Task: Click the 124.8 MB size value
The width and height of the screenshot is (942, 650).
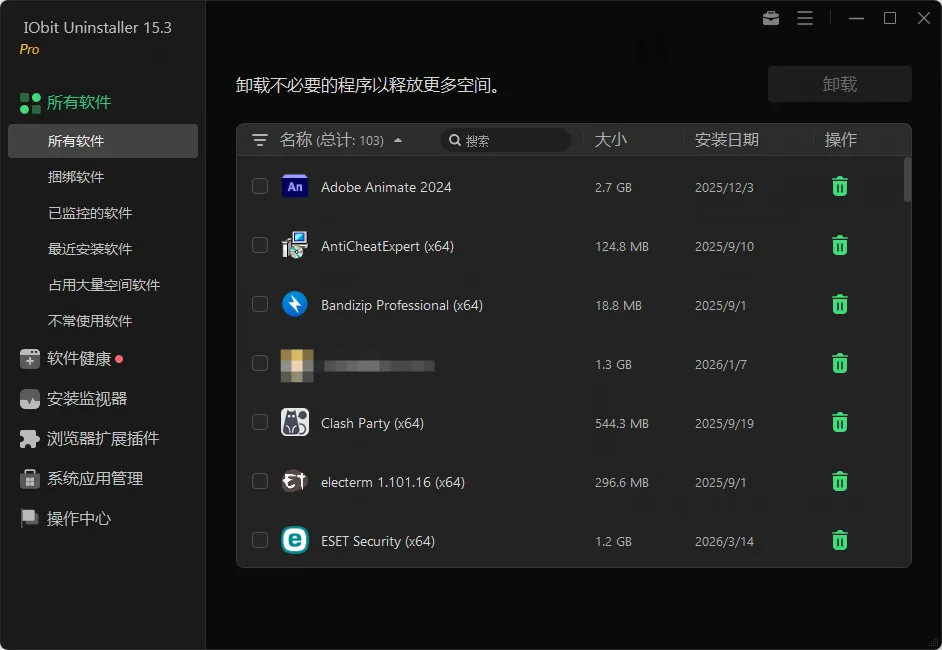Action: [622, 246]
